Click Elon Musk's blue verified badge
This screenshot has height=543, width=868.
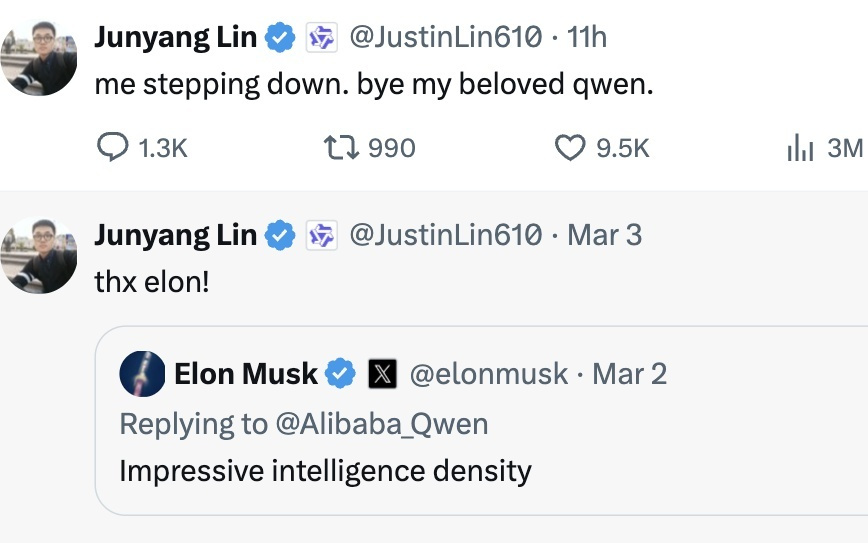click(340, 375)
